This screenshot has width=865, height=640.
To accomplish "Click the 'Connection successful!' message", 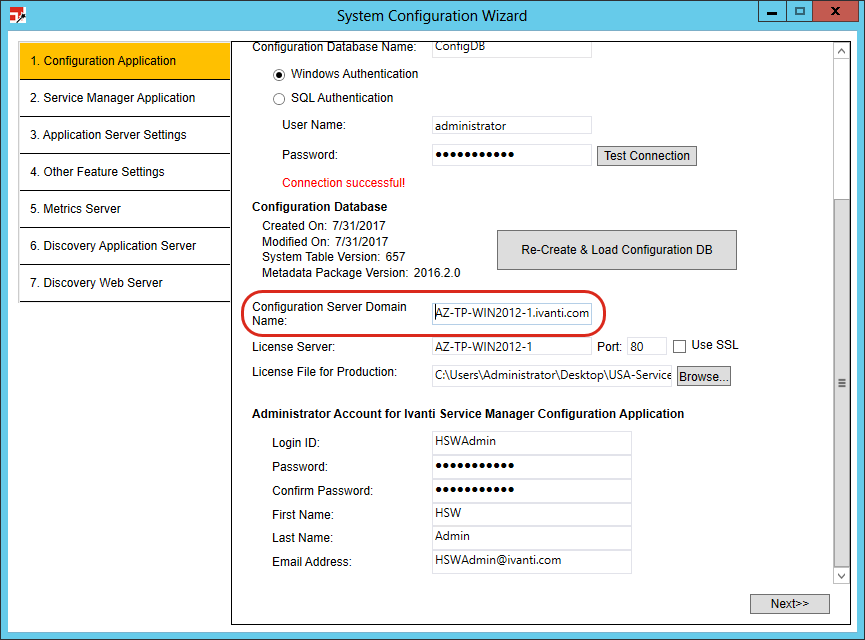I will pyautogui.click(x=344, y=183).
